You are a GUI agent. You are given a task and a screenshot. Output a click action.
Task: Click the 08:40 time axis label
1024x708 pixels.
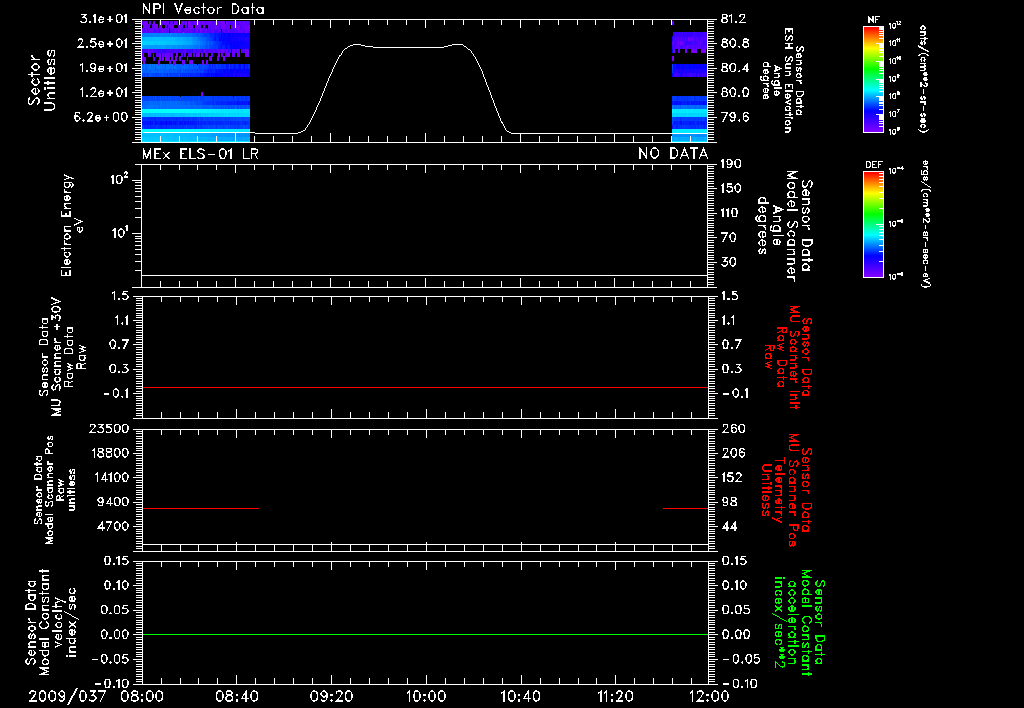click(x=236, y=696)
